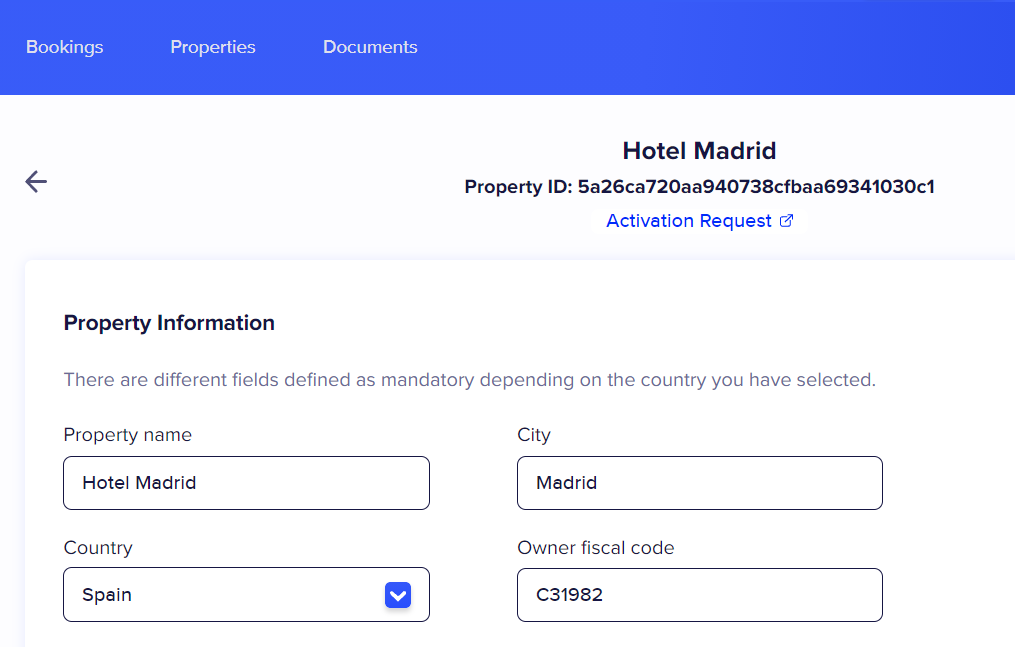This screenshot has height=647, width=1015.
Task: Click the blue chevron button in Country field
Action: point(398,595)
